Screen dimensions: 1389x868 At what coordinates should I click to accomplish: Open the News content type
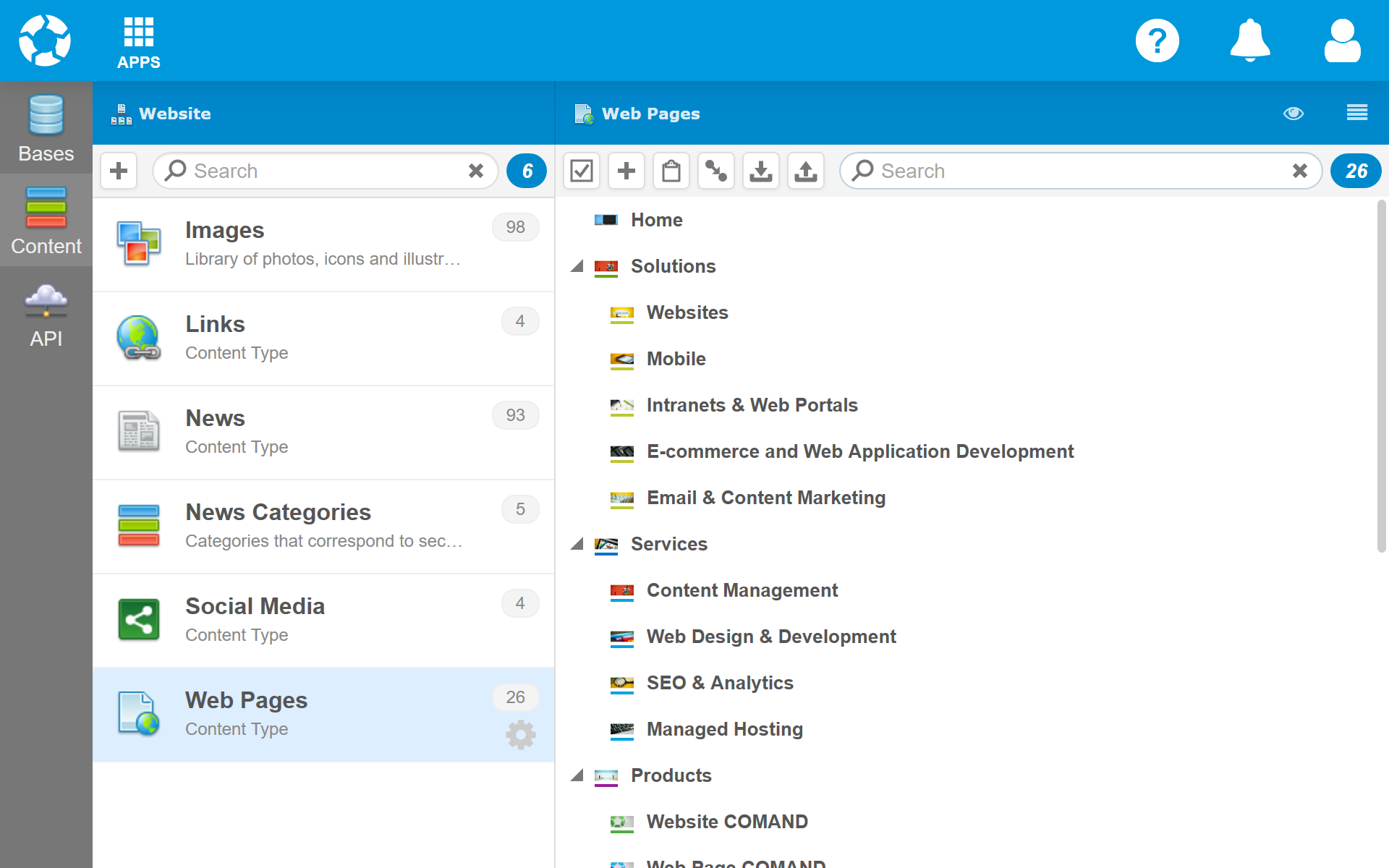pyautogui.click(x=323, y=433)
